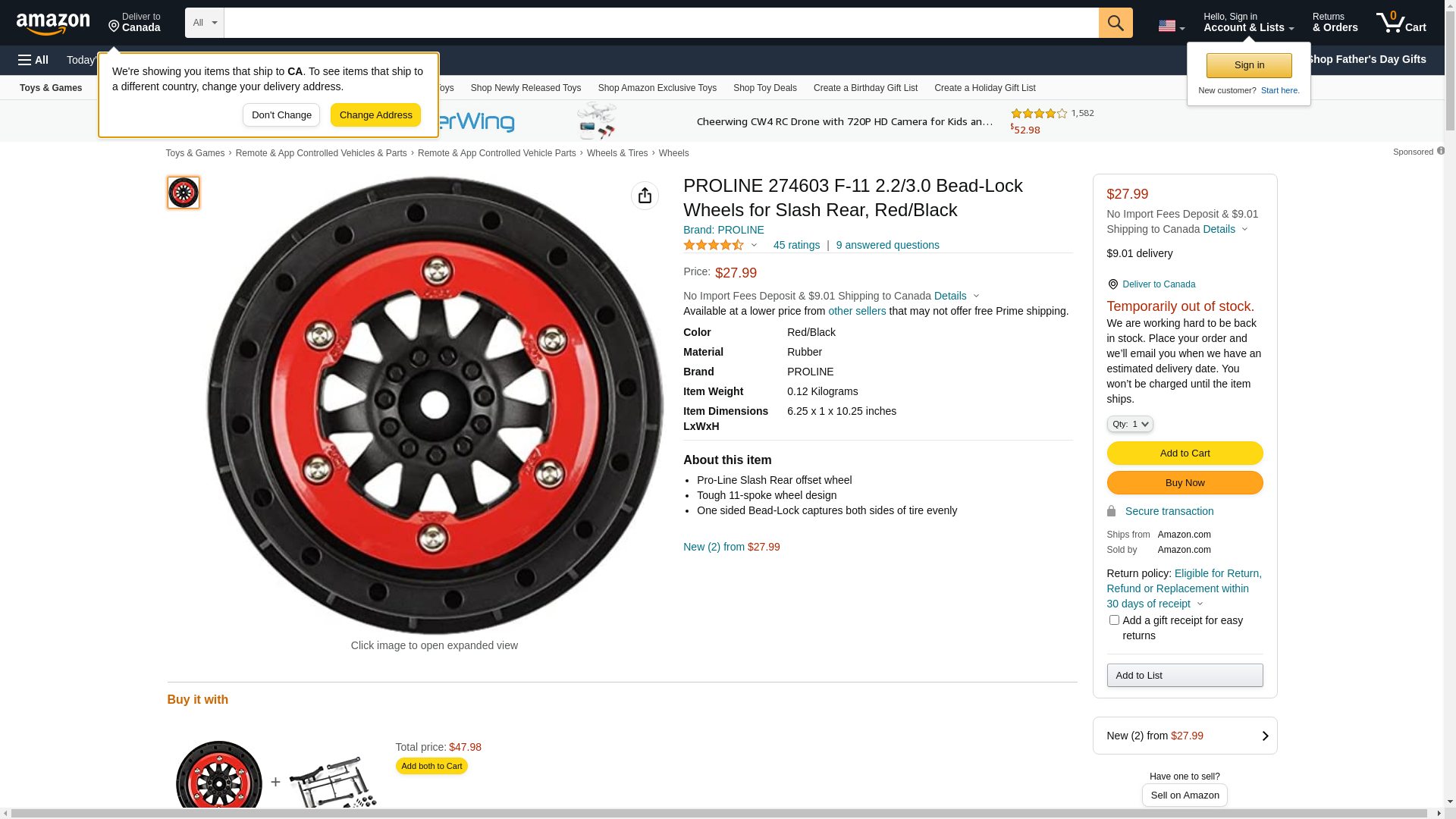Open Shop Toy Deals menu item
This screenshot has width=1456, height=819.
point(764,88)
